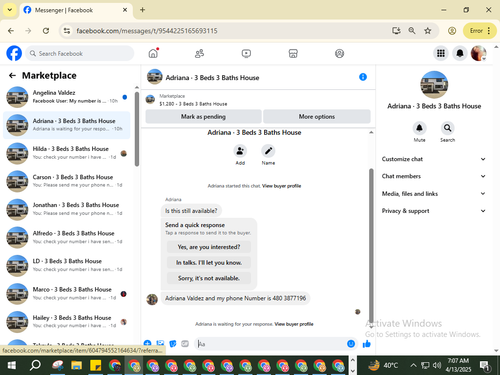Open Angelina Valdez conversation
The width and height of the screenshot is (500, 375).
click(x=67, y=97)
